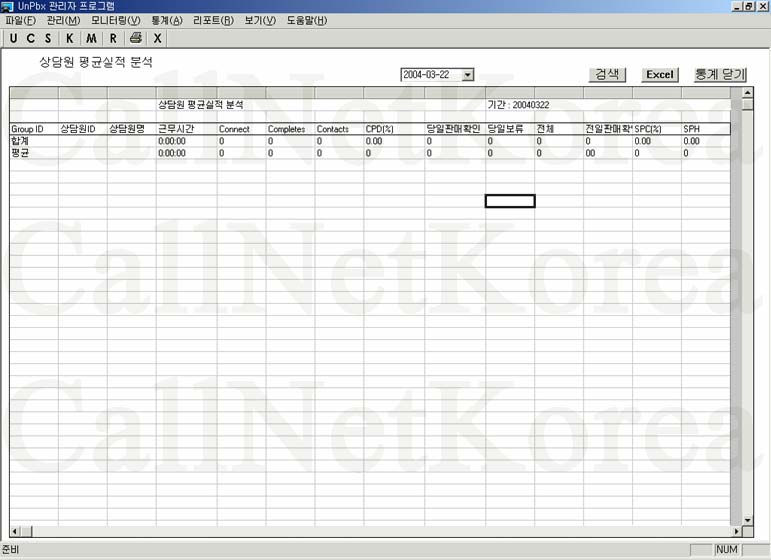Click the M toolbar icon
The height and width of the screenshot is (560, 771).
[x=91, y=39]
